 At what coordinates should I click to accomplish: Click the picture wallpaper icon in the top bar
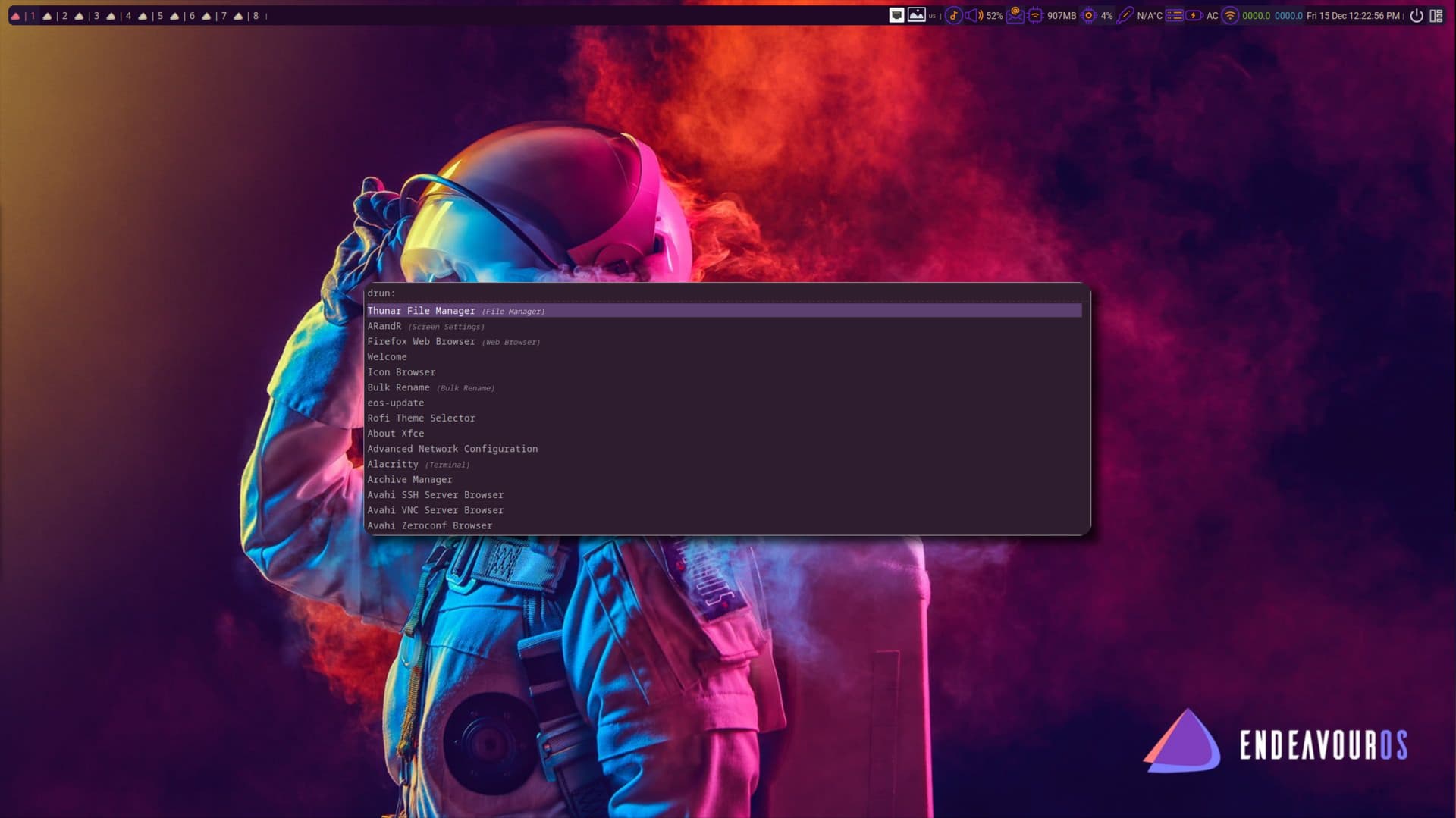[x=916, y=15]
